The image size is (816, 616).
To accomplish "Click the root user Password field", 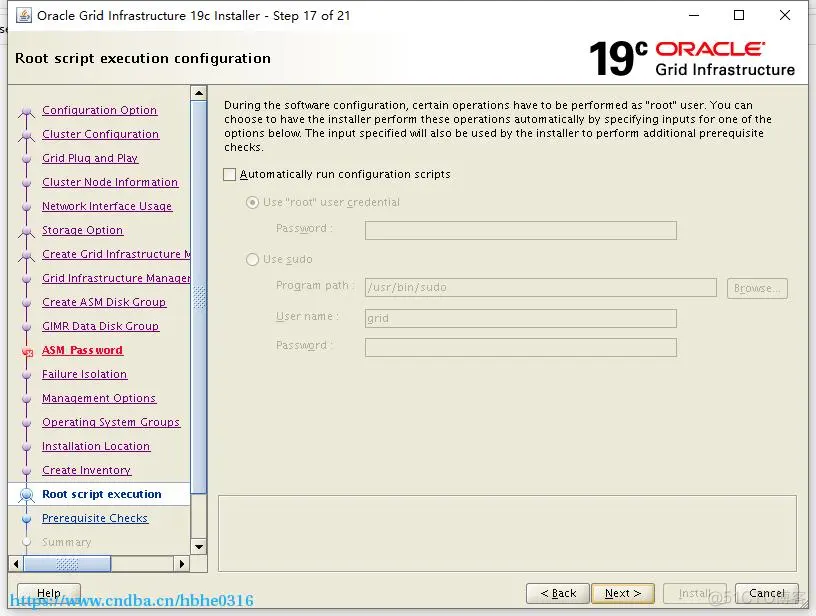I will [521, 230].
